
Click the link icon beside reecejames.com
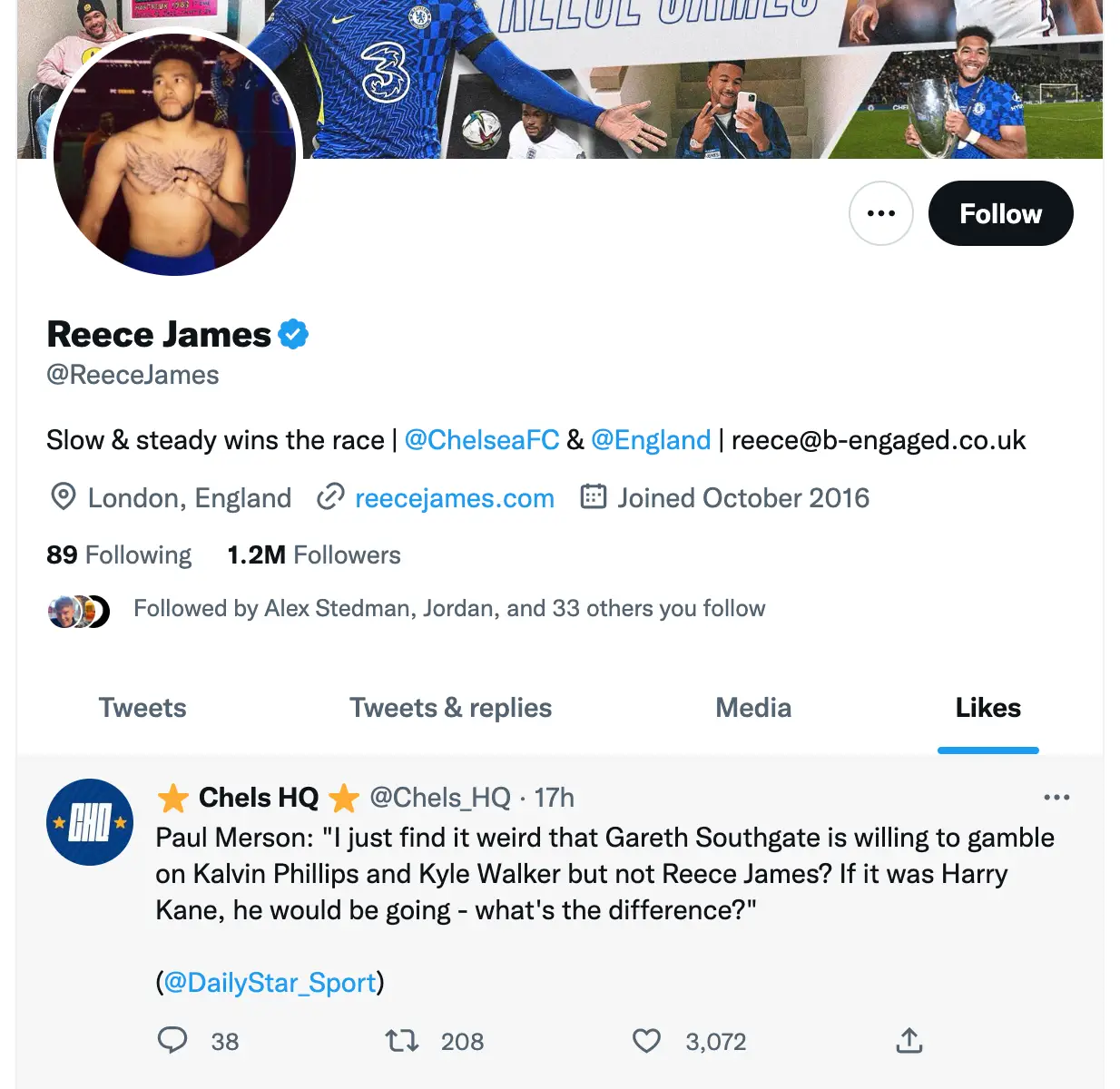tap(329, 497)
